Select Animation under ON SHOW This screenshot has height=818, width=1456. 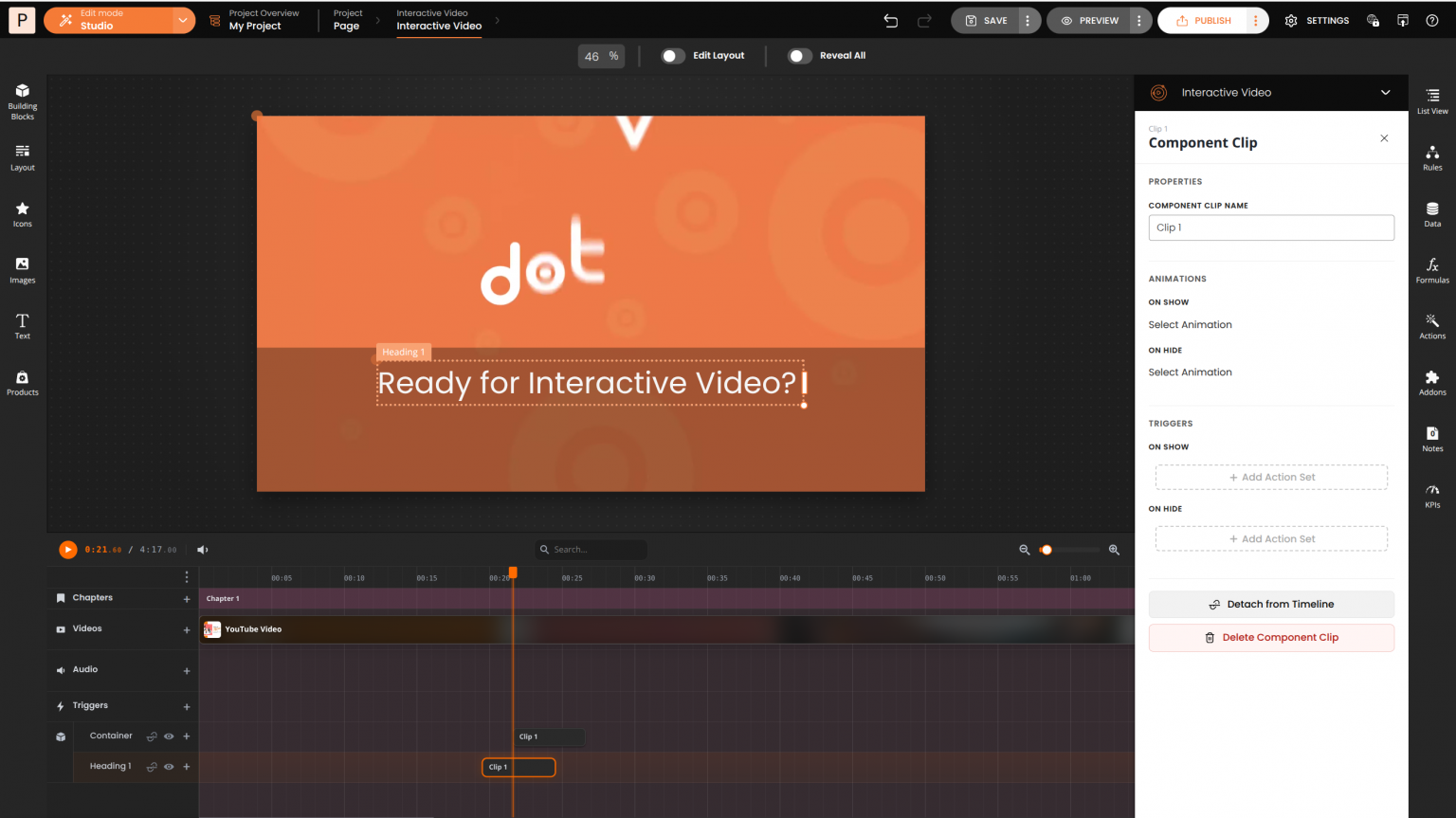tap(1190, 325)
